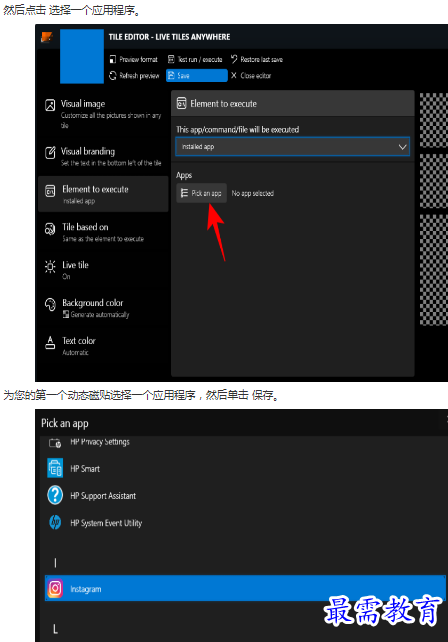Click the HP Privacy Settings icon
Screen dimensions: 448x642
point(55,443)
